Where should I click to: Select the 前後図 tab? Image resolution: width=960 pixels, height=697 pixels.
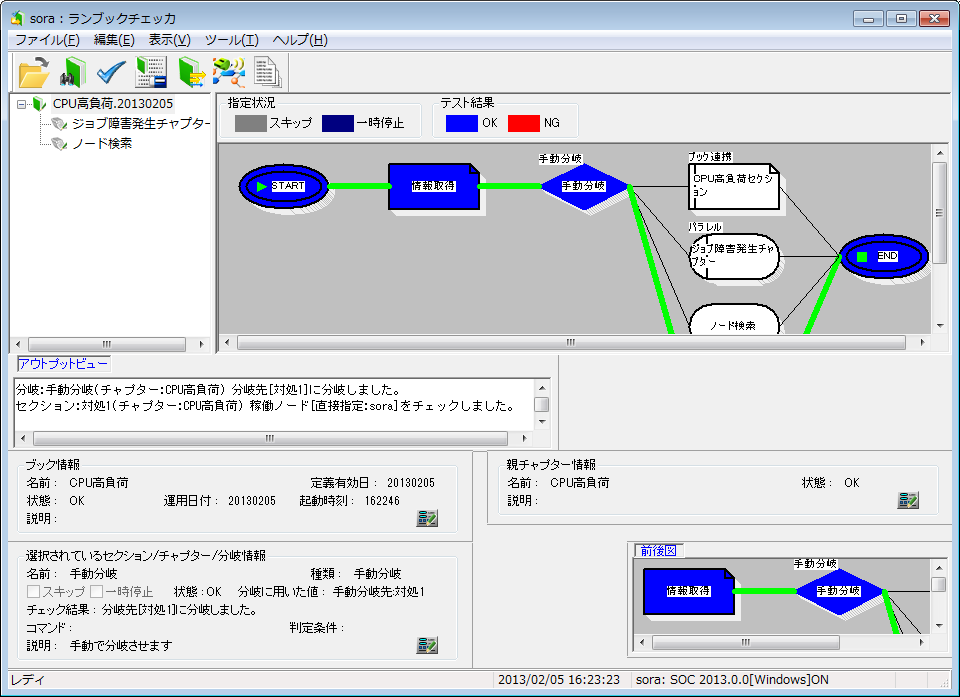pyautogui.click(x=658, y=551)
